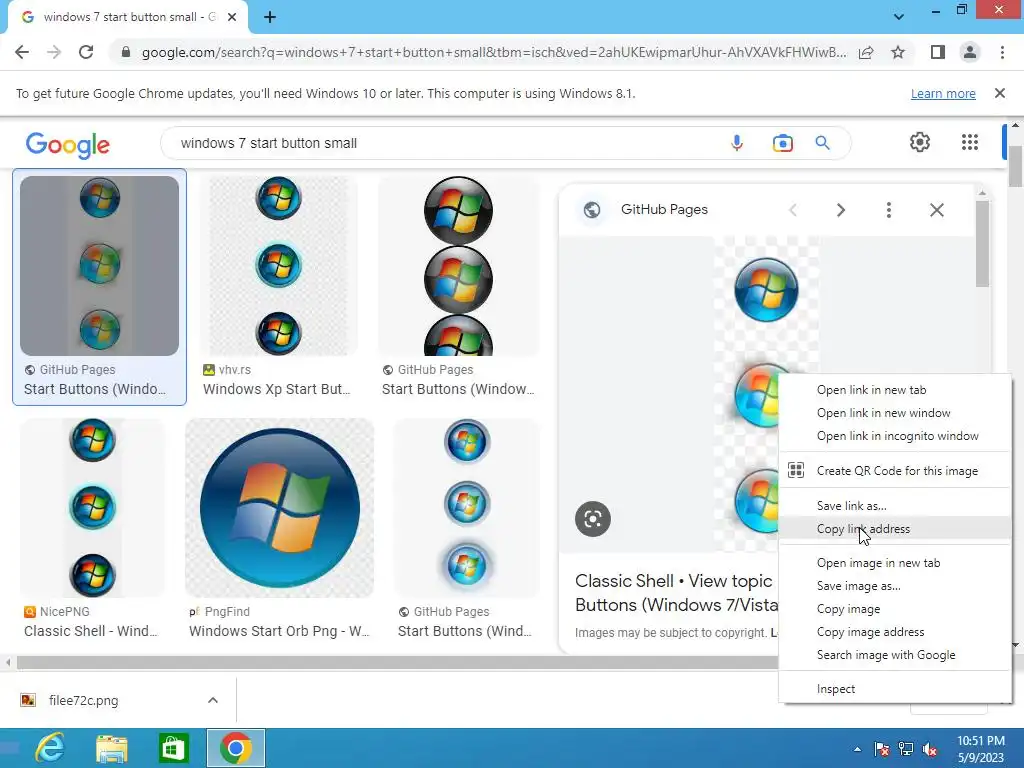The image size is (1024, 768).
Task: Open the Chrome three-dot menu
Action: 1002,52
